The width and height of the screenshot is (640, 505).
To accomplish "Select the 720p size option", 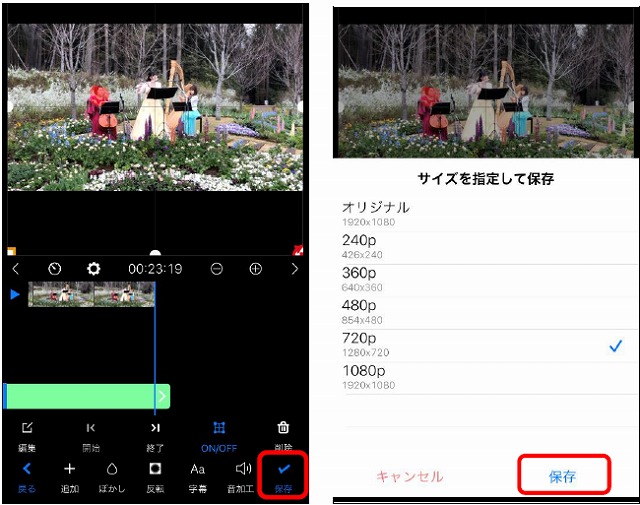I will (480, 346).
